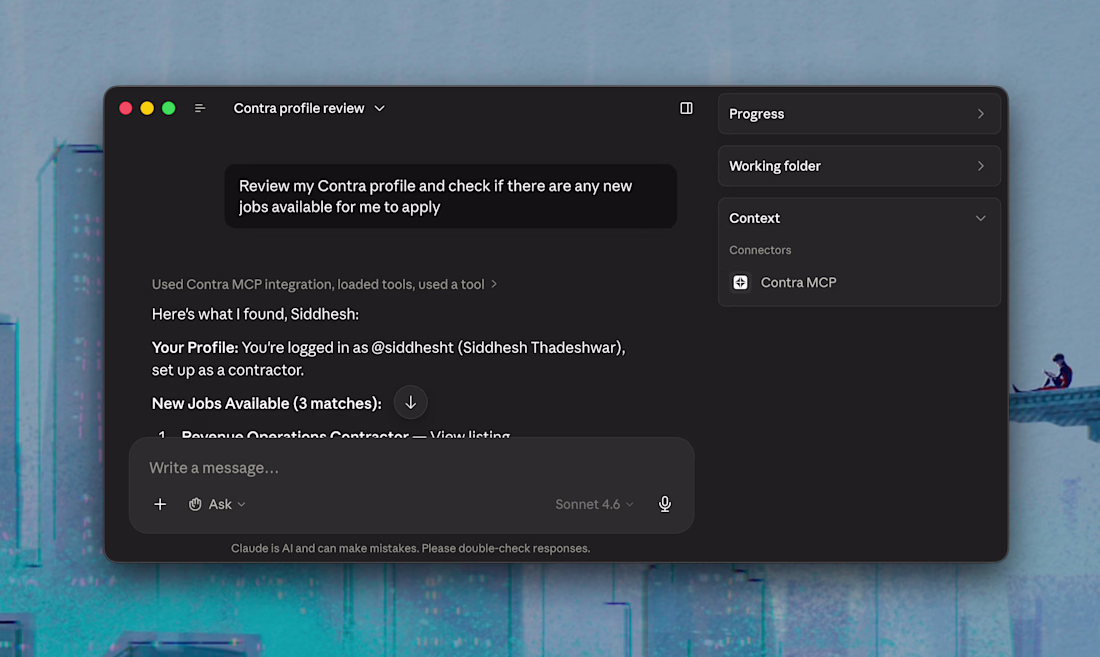Click 'New Jobs Available (3 matches):' text
Image resolution: width=1100 pixels, height=657 pixels.
(x=267, y=403)
